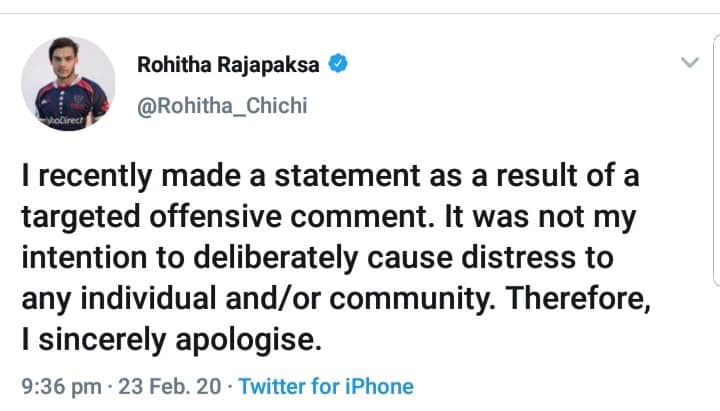Click the sentence "I sincerely apologise."
Image resolution: width=720 pixels, height=411 pixels.
[171, 338]
